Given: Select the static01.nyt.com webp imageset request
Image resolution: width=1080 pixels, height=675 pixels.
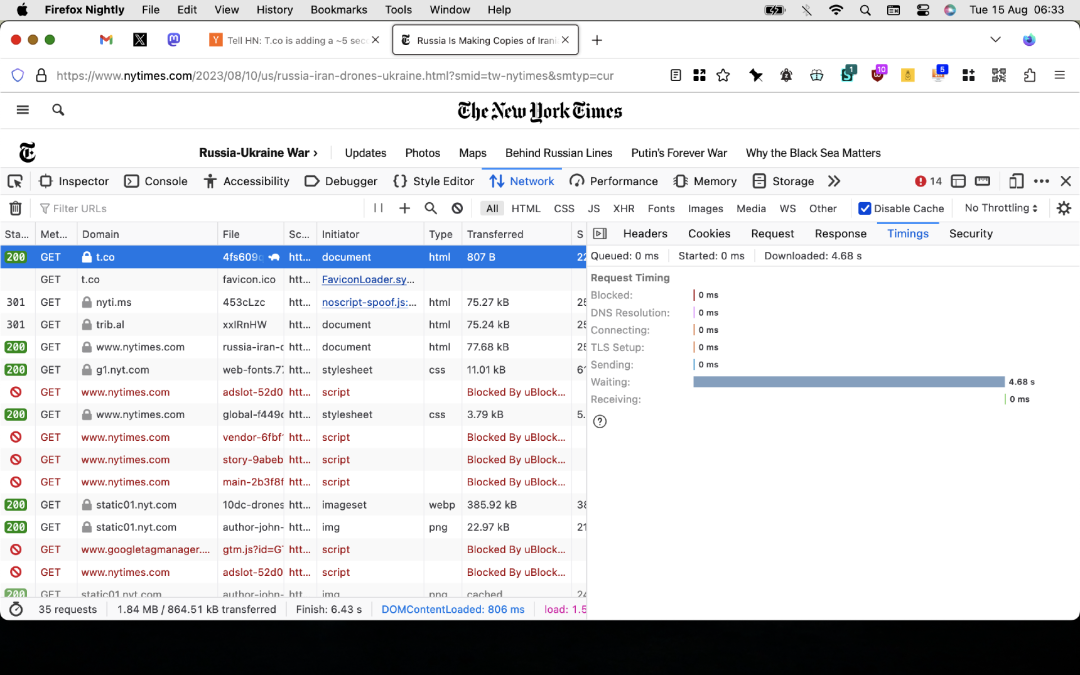Looking at the screenshot, I should [293, 505].
